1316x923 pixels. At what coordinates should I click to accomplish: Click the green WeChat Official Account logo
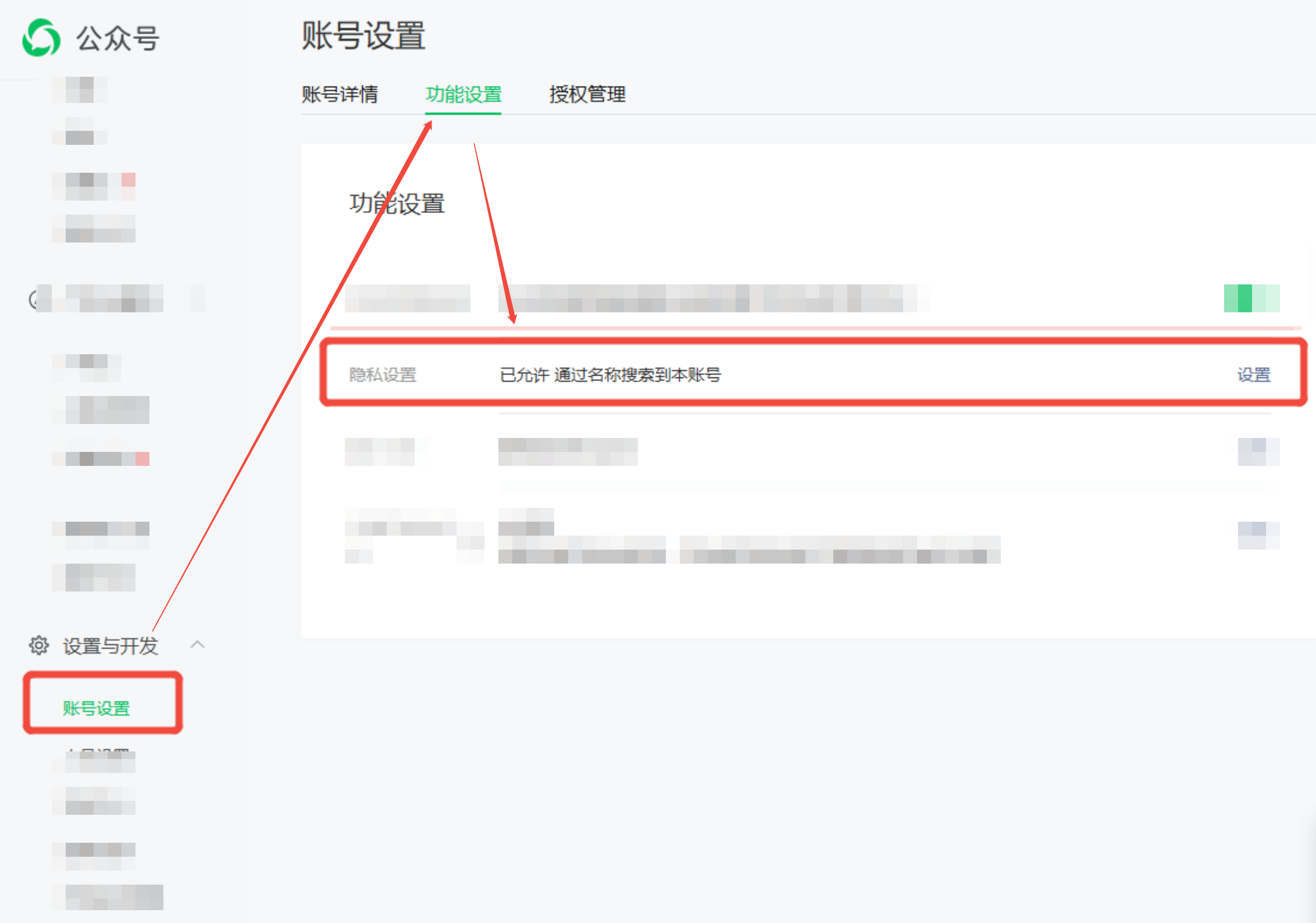pyautogui.click(x=41, y=38)
